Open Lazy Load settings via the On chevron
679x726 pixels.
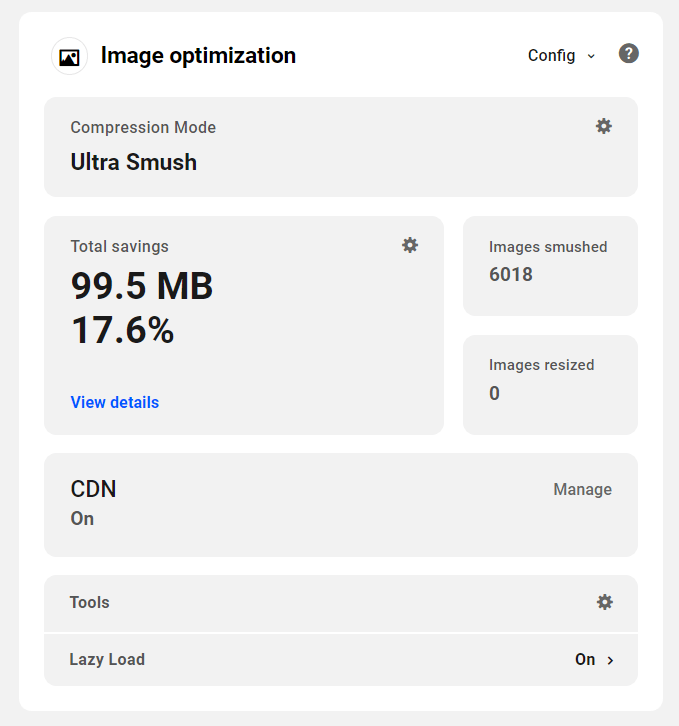594,659
